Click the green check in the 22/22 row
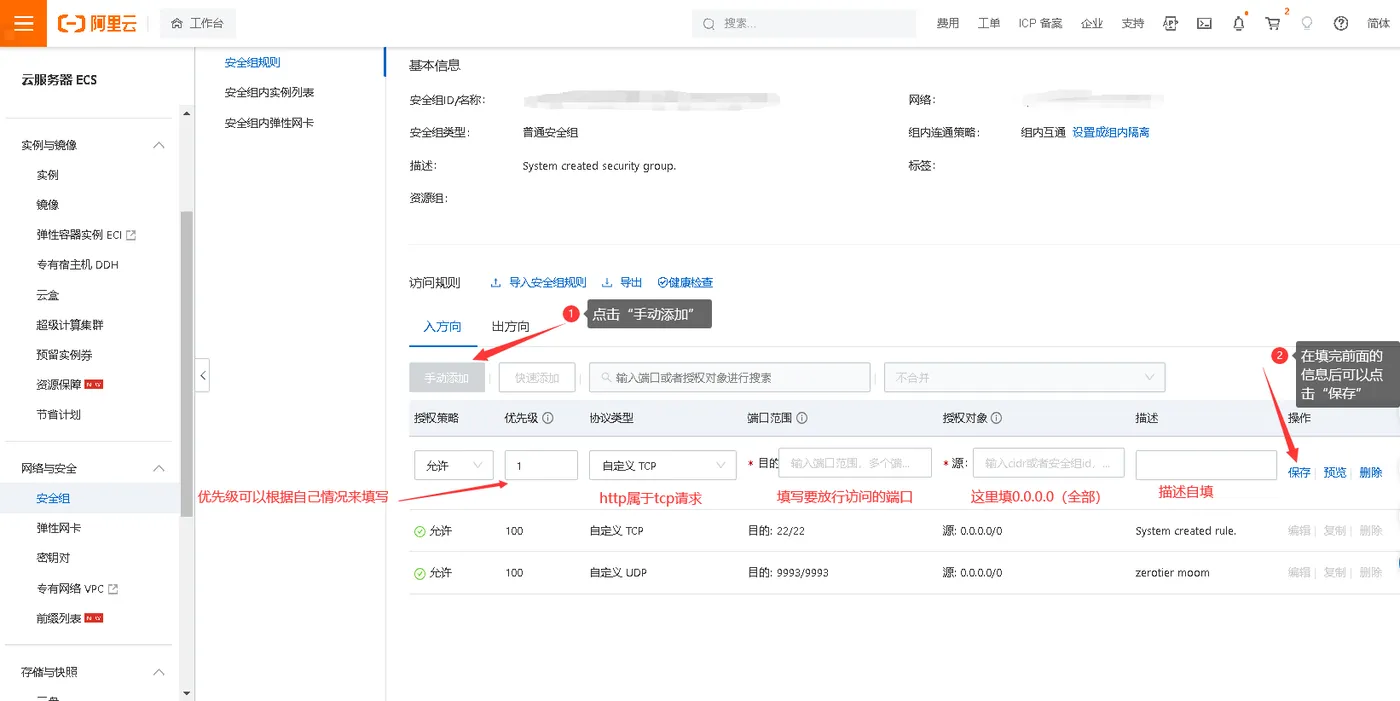The height and width of the screenshot is (701, 1400). pos(420,531)
